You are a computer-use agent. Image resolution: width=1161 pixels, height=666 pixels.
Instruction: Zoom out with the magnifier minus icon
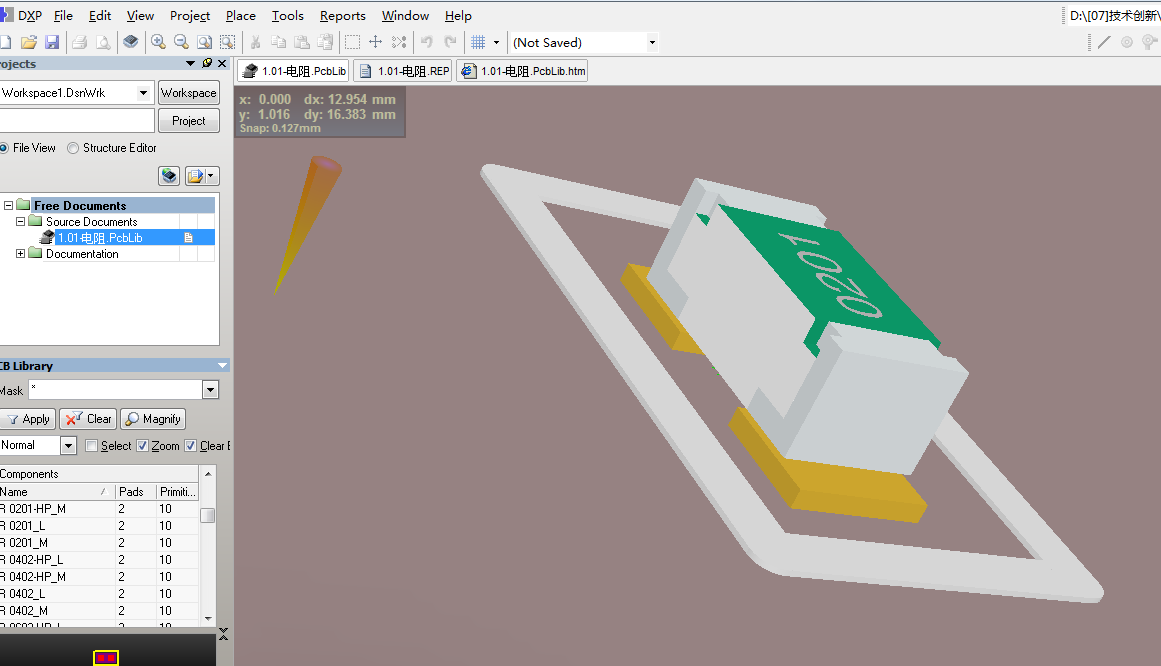(x=181, y=42)
